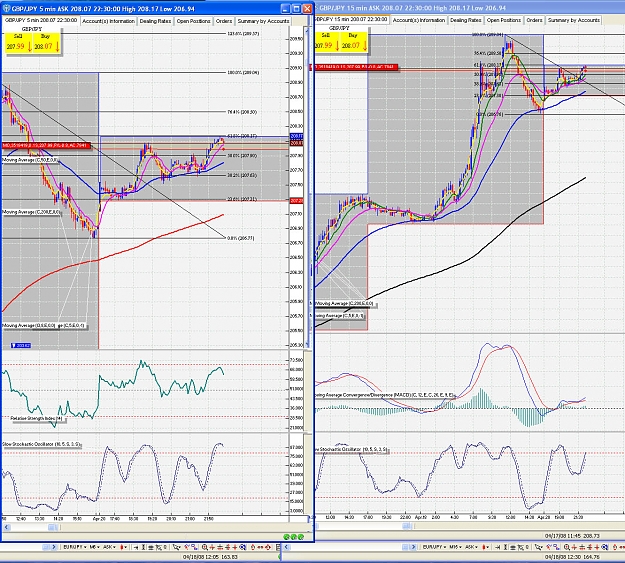This screenshot has width=625, height=563.
Task: Click the grid icon at left toolbar end
Action: tap(279, 547)
